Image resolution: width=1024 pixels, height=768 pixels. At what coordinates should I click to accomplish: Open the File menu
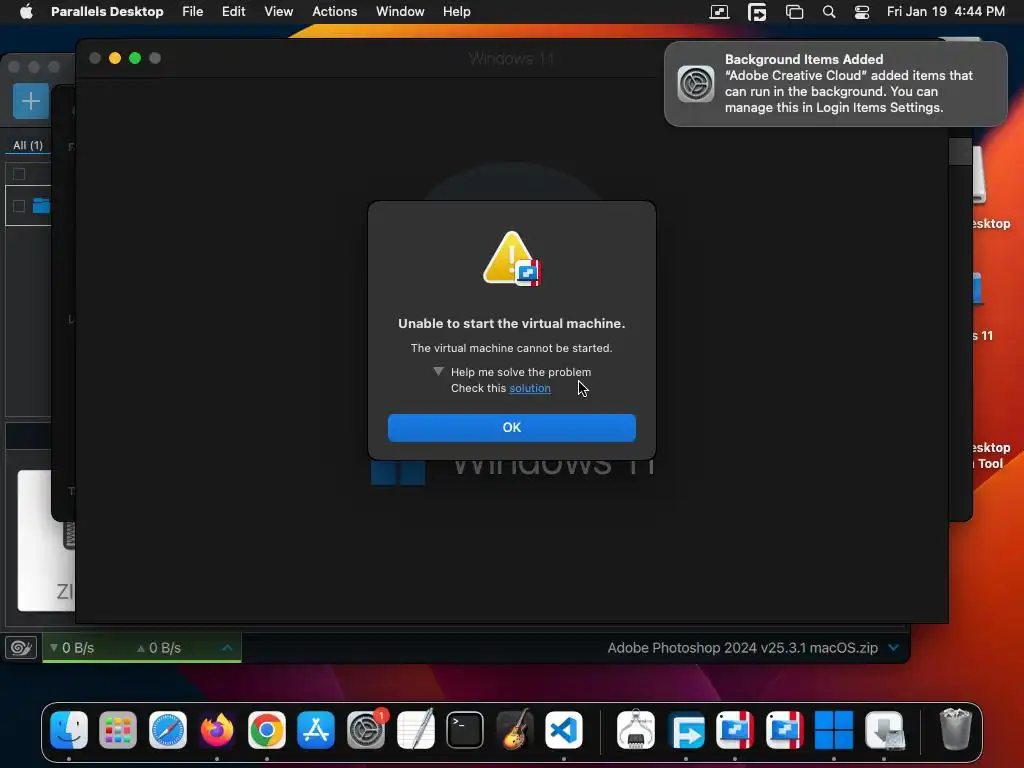pos(193,11)
